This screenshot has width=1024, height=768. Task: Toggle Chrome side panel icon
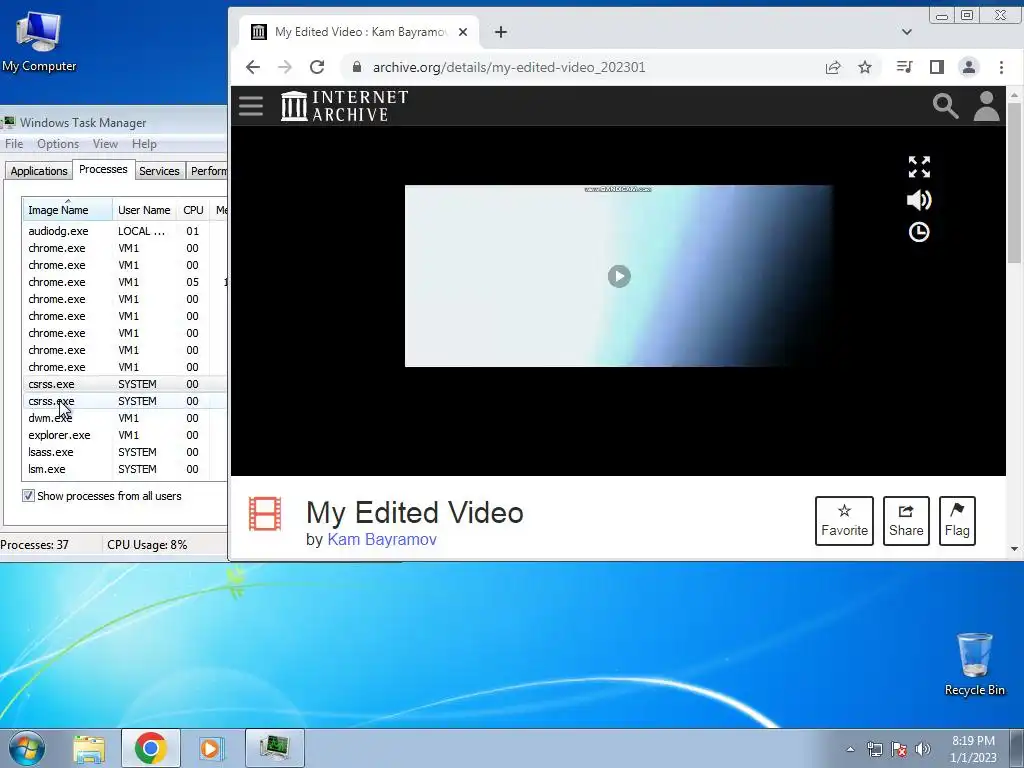click(x=936, y=67)
